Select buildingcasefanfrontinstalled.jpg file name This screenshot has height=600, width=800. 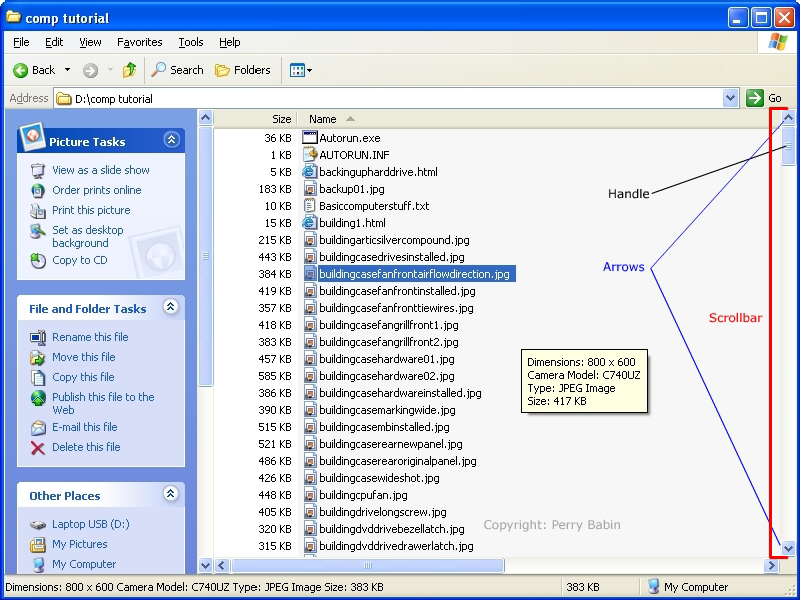point(397,291)
